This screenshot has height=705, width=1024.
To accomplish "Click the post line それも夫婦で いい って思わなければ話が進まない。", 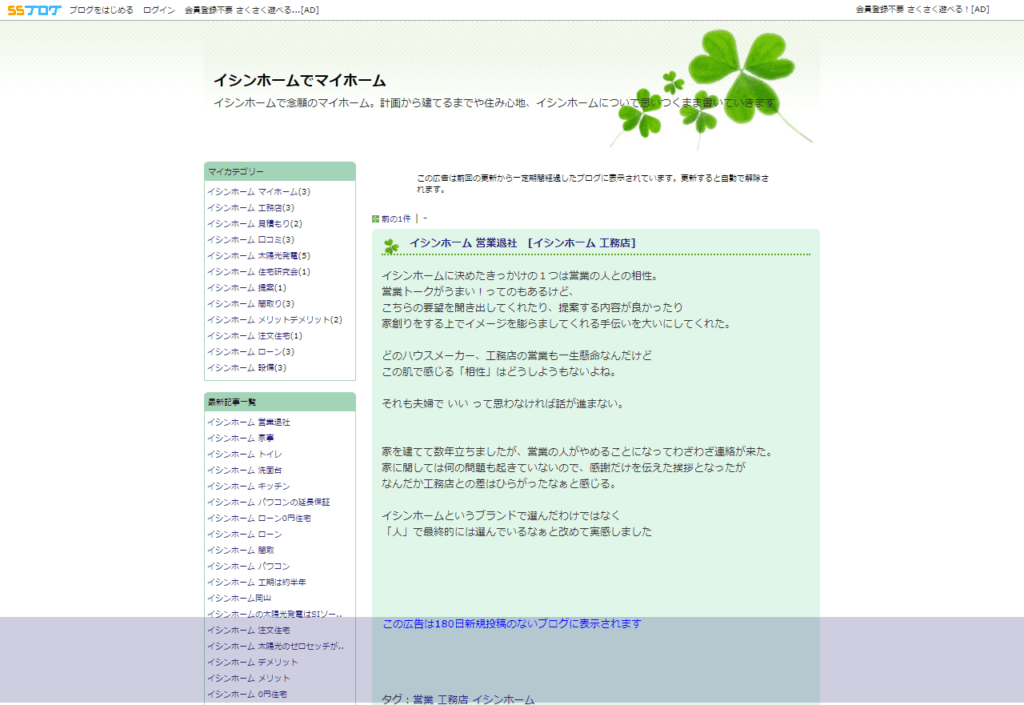I will 504,403.
